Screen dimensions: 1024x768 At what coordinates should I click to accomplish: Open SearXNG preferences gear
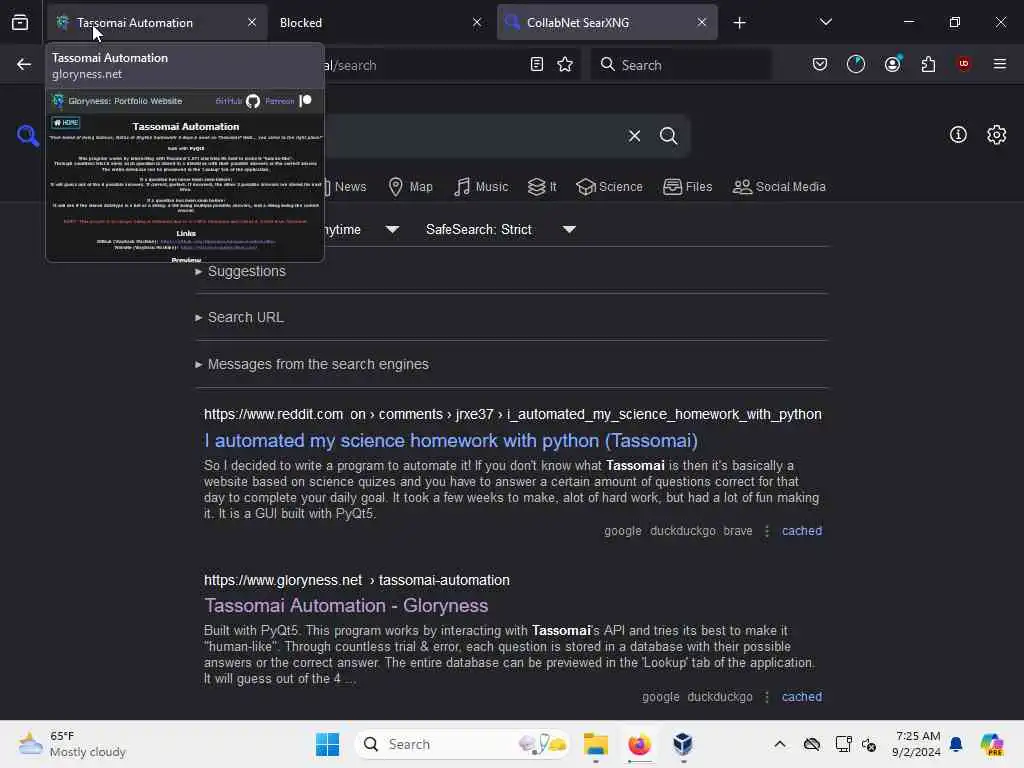(996, 135)
